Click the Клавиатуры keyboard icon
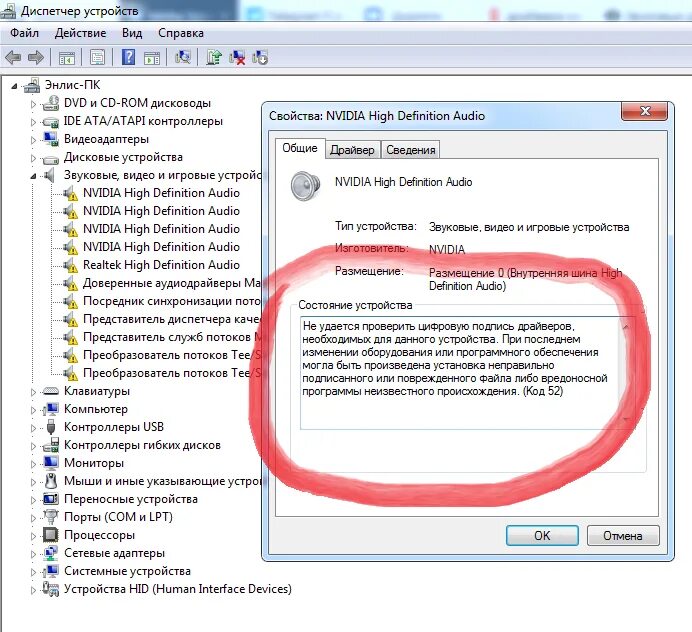 pos(51,391)
